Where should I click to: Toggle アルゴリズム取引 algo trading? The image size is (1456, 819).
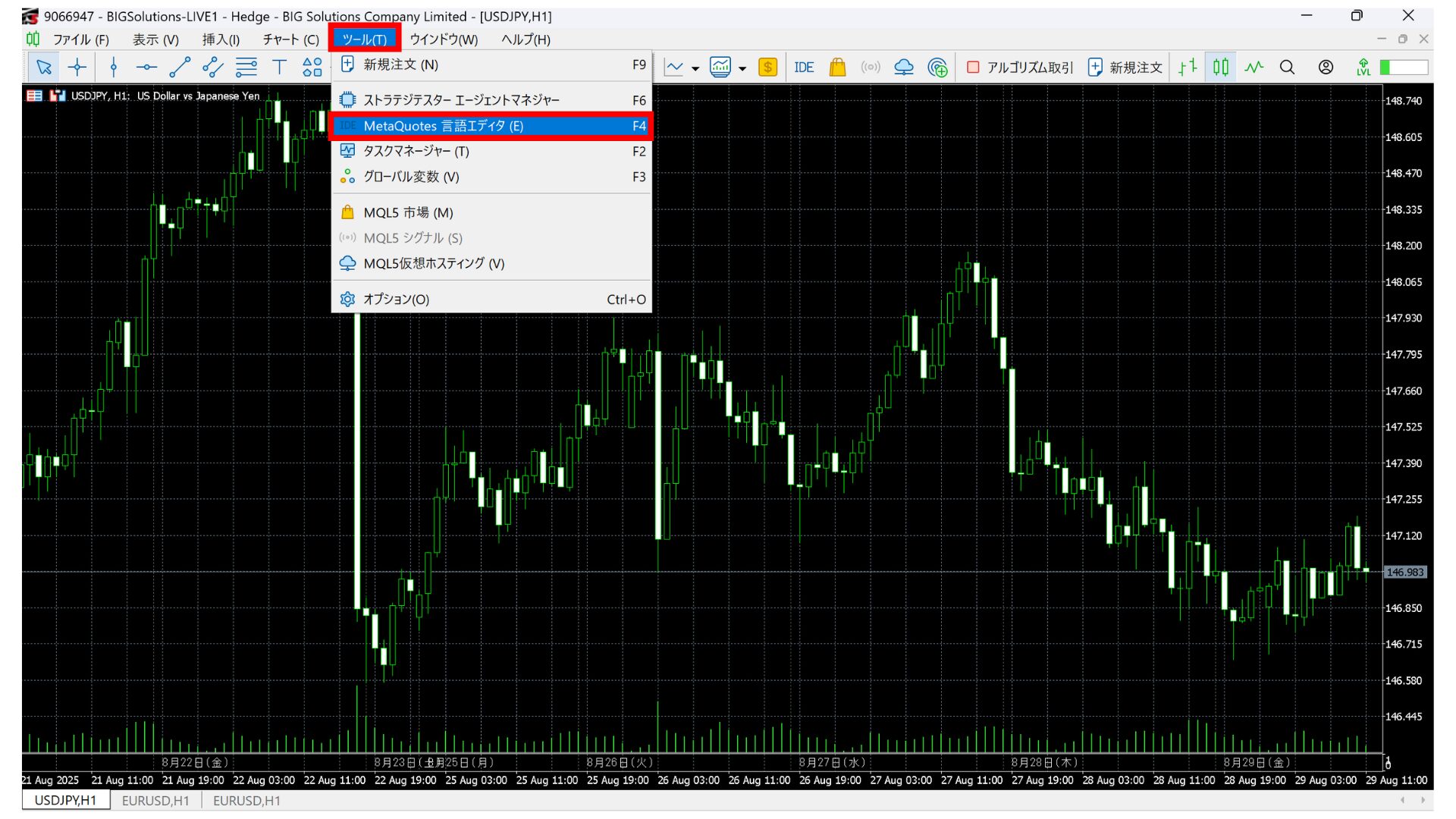(1021, 67)
